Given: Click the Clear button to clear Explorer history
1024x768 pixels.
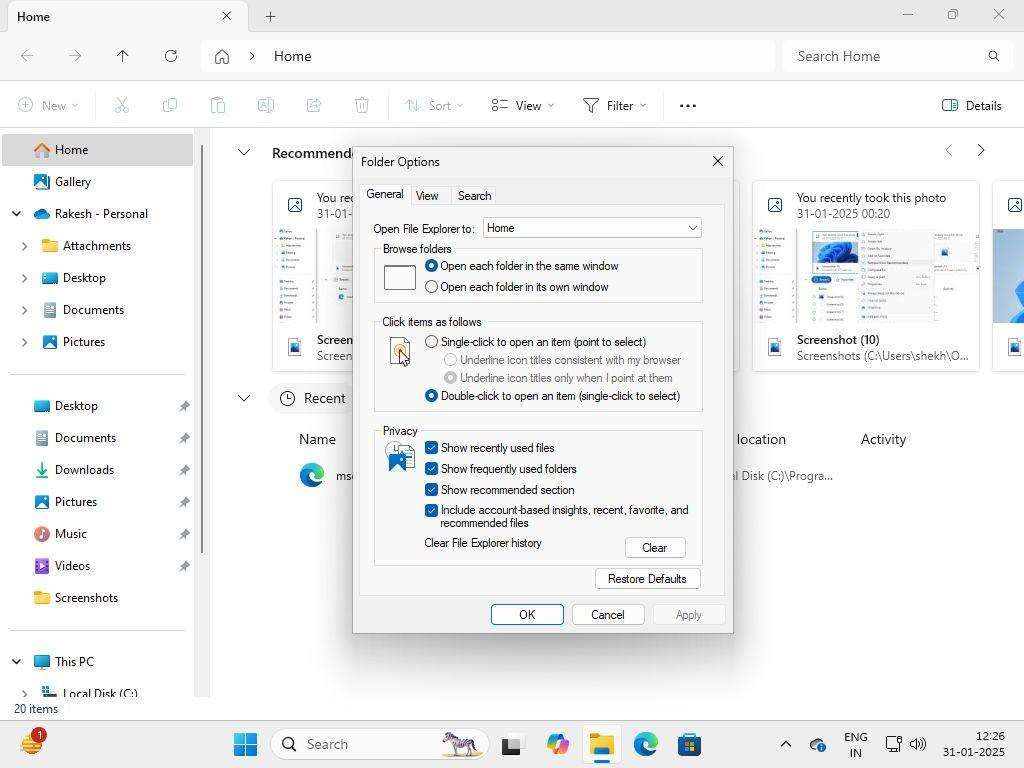Looking at the screenshot, I should [654, 547].
